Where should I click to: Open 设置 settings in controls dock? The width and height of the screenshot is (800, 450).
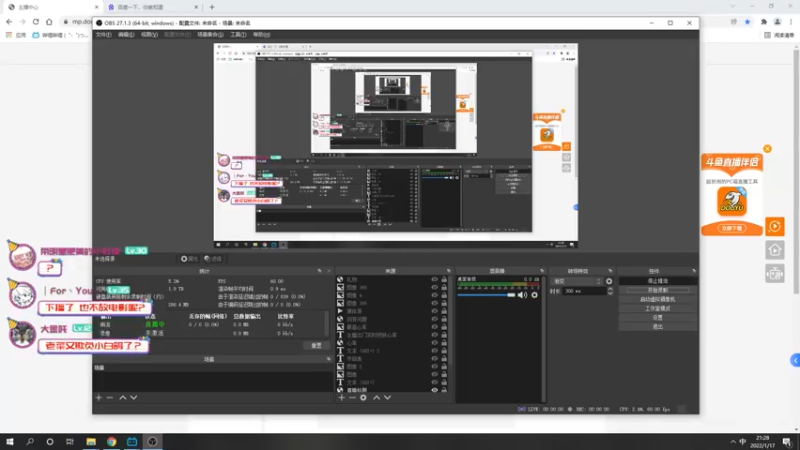click(658, 318)
